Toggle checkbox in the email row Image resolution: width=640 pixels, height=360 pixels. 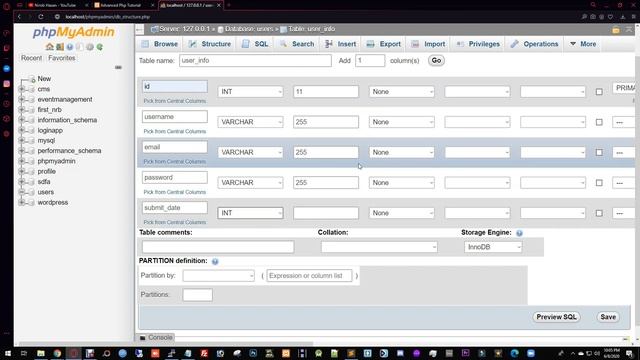pyautogui.click(x=599, y=152)
